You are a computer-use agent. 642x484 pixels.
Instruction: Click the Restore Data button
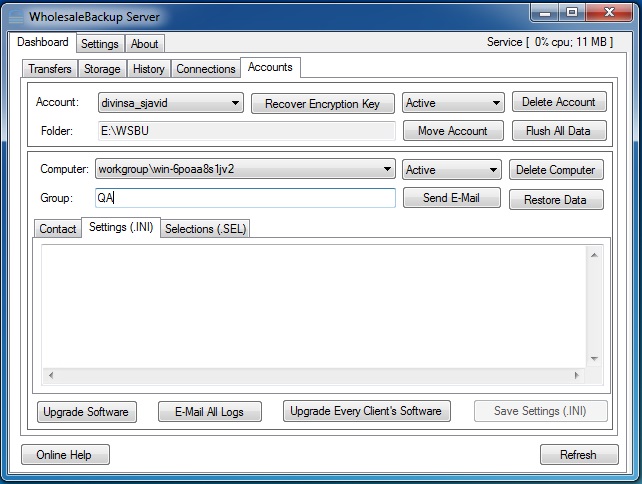pyautogui.click(x=556, y=199)
